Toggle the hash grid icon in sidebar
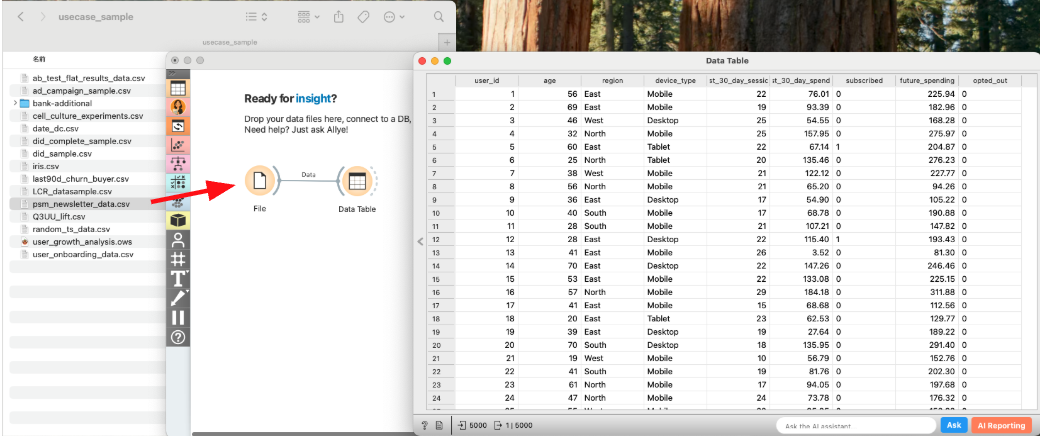The image size is (1040, 436). pos(178,259)
